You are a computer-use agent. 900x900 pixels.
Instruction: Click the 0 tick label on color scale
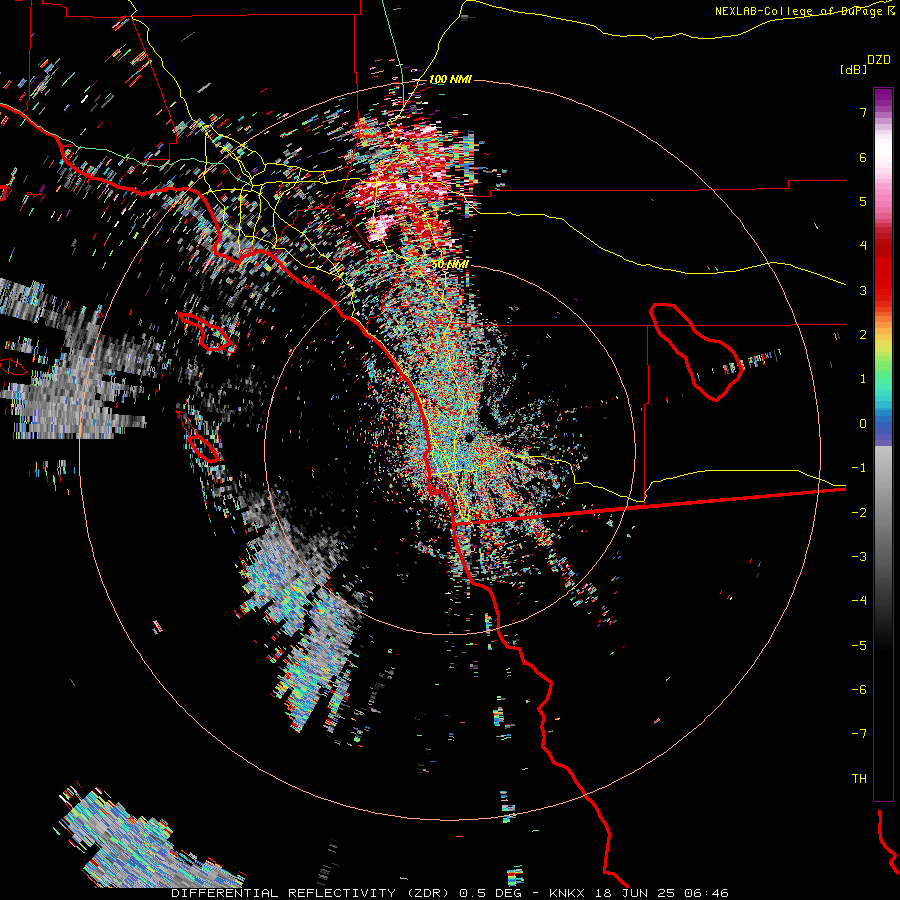[x=863, y=424]
